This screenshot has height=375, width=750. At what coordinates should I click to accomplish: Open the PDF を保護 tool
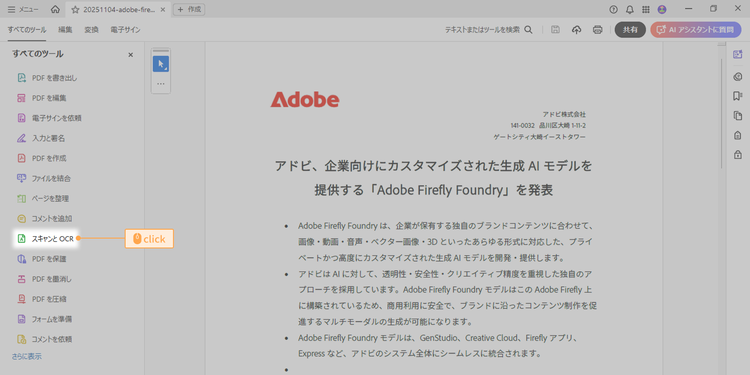pos(42,259)
